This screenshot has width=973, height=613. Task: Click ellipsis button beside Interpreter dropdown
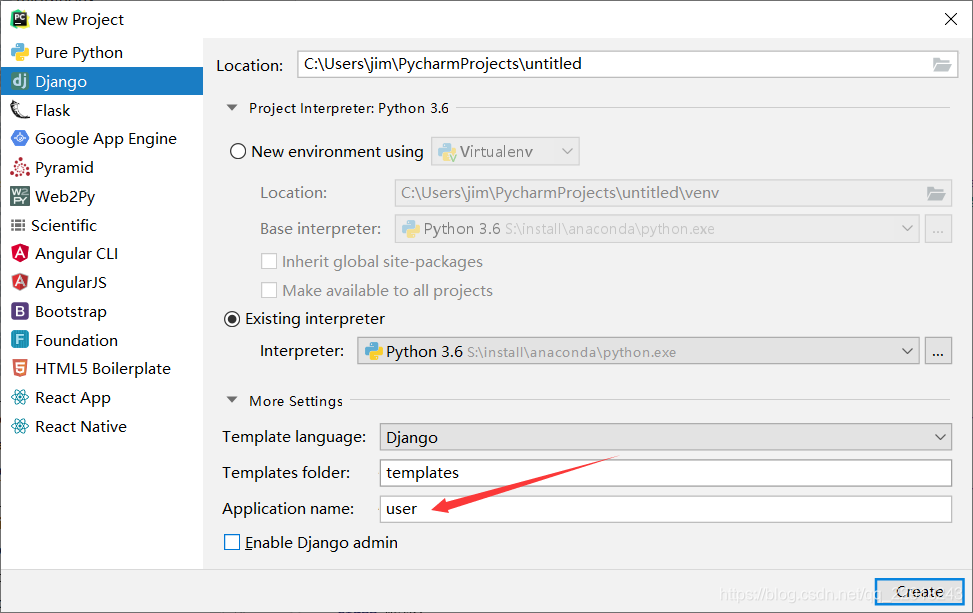(938, 351)
